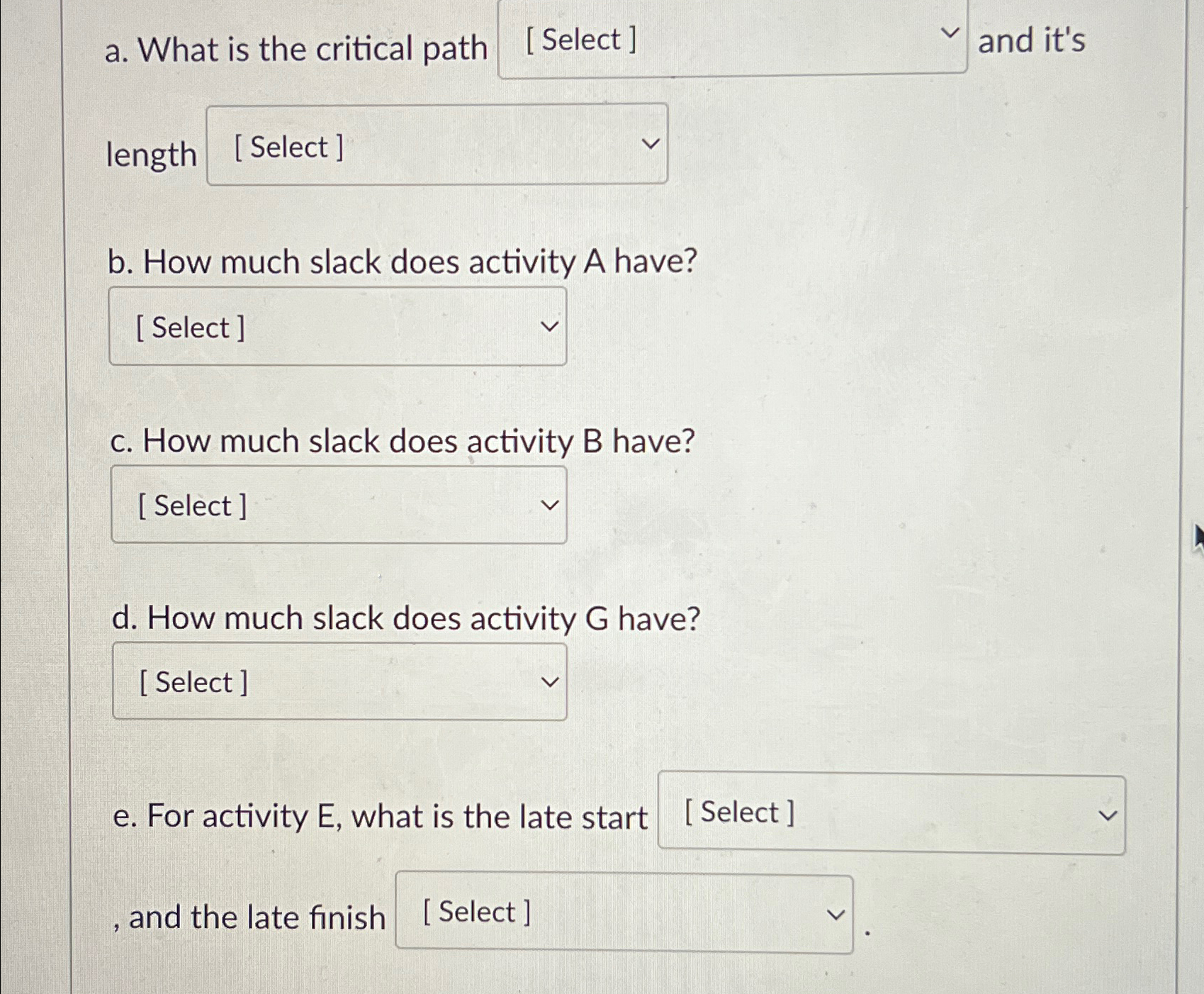Open the activity A slack dropdown

(x=338, y=326)
